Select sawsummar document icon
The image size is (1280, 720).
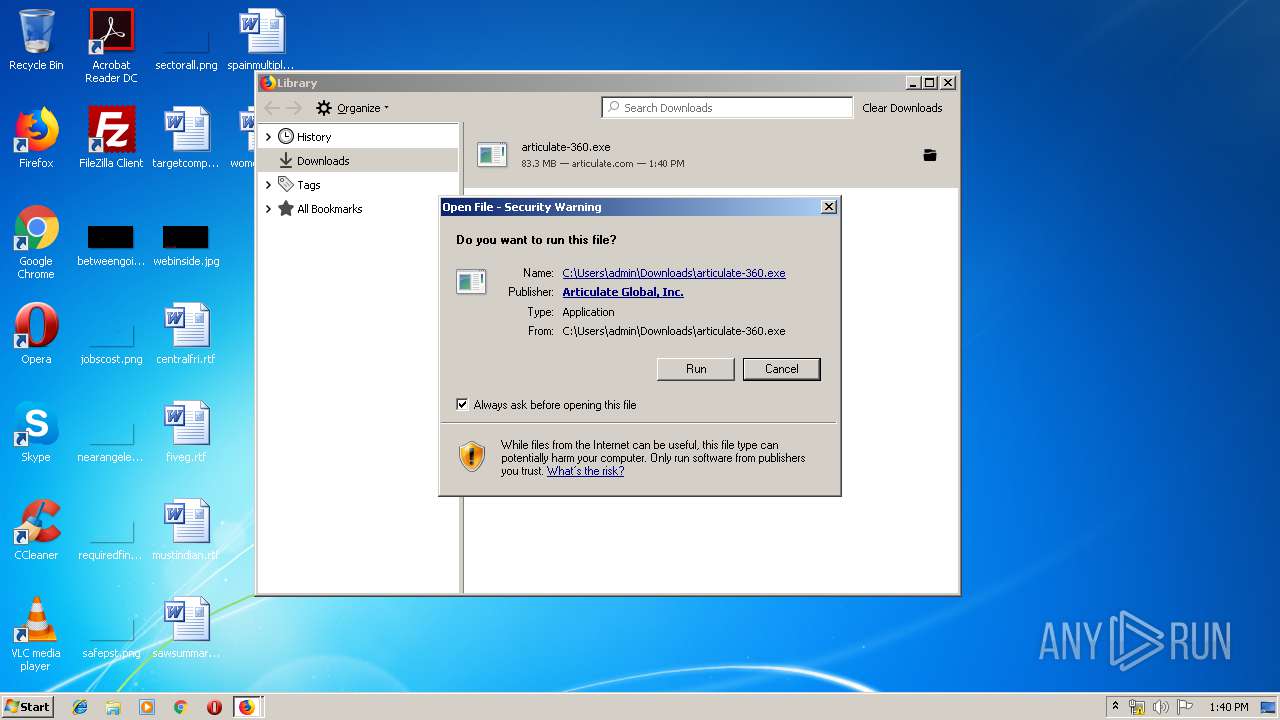pos(186,628)
